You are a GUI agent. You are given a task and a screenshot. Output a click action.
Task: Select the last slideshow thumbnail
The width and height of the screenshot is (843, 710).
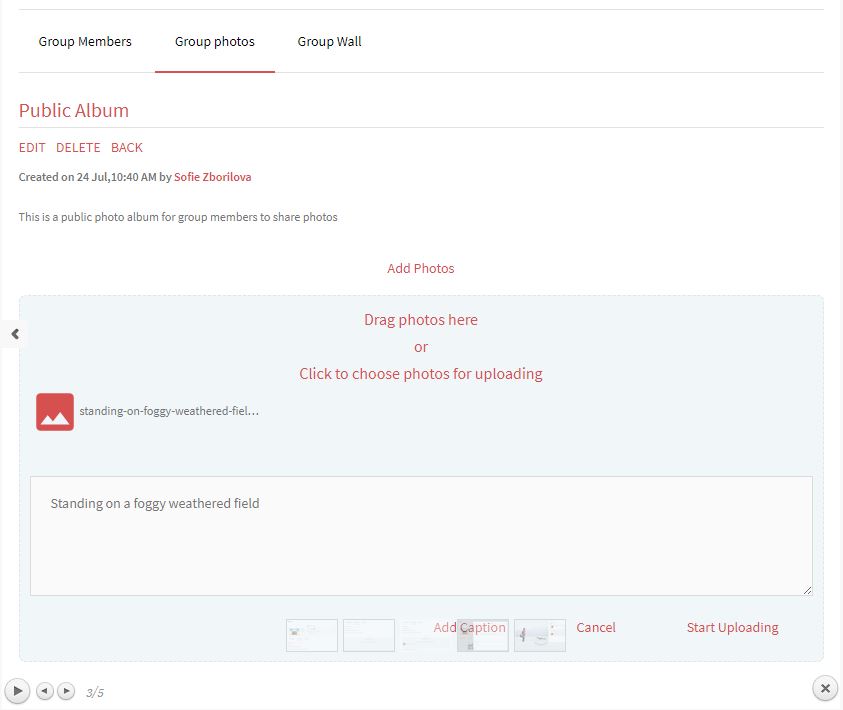click(540, 635)
